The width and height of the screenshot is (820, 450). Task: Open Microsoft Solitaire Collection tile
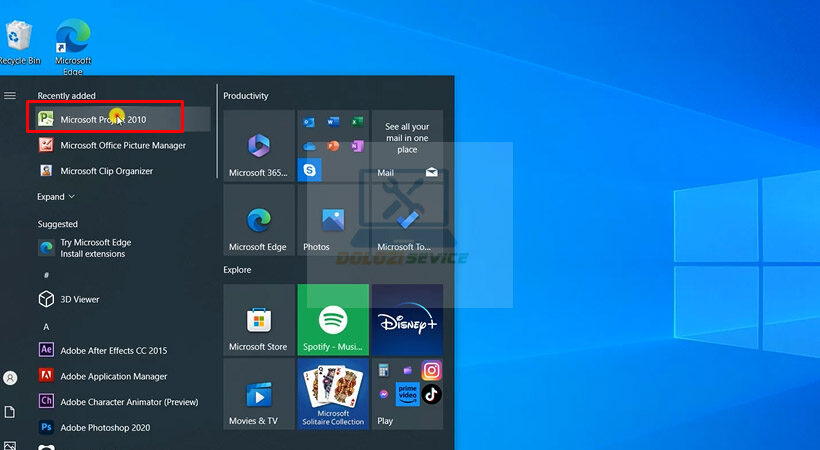click(333, 394)
